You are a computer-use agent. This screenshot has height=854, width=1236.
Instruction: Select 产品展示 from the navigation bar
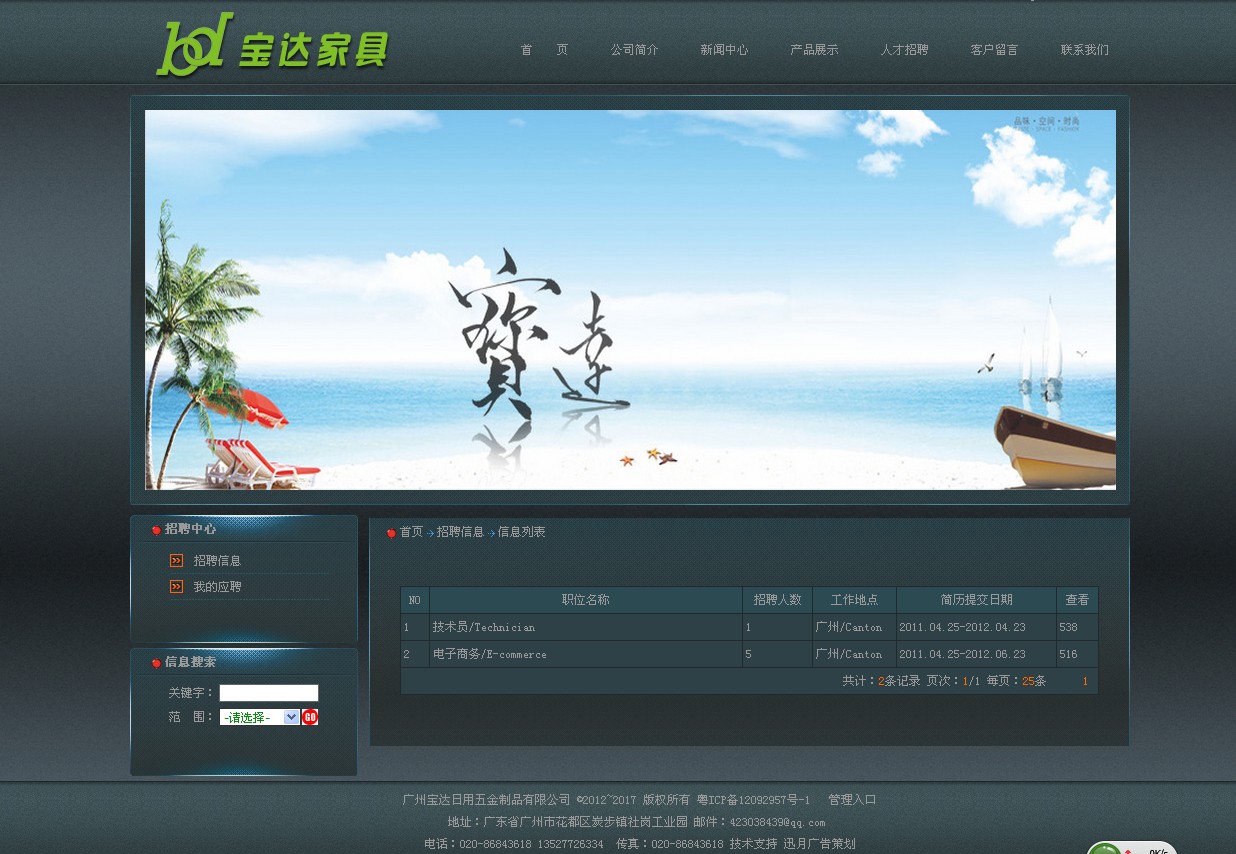(x=814, y=50)
